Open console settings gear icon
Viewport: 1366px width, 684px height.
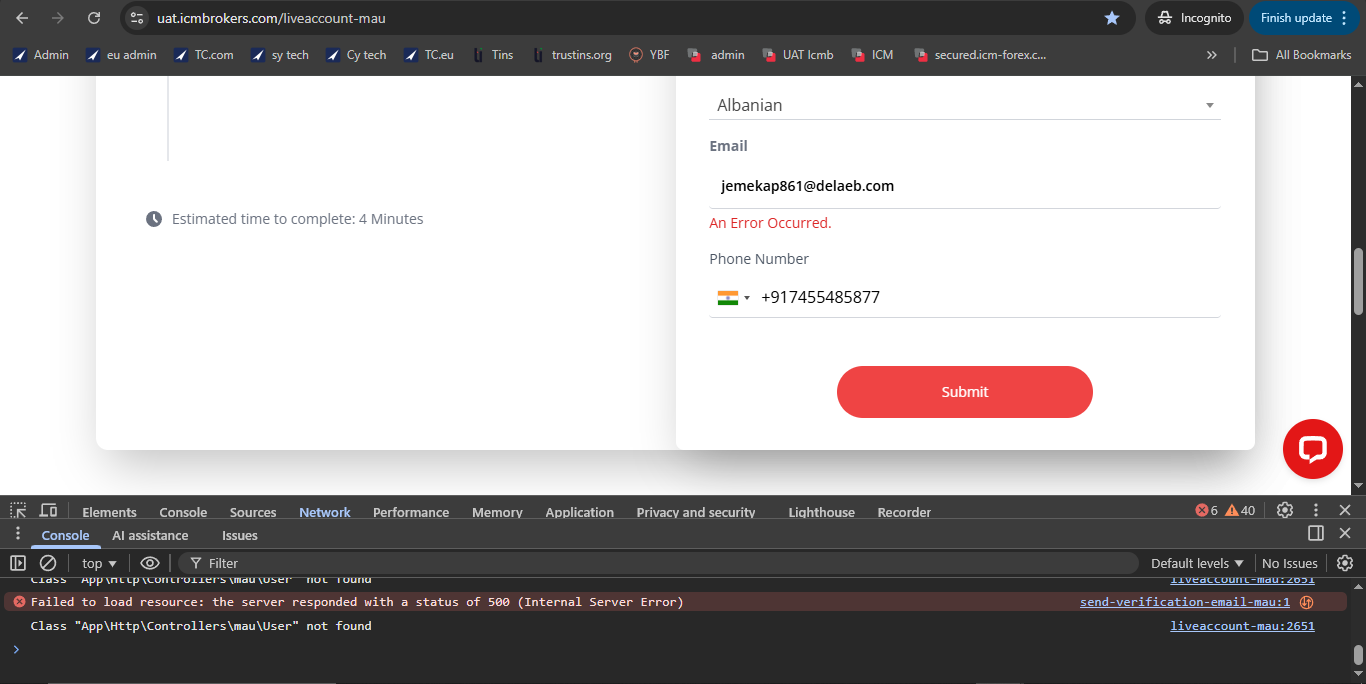tap(1345, 563)
